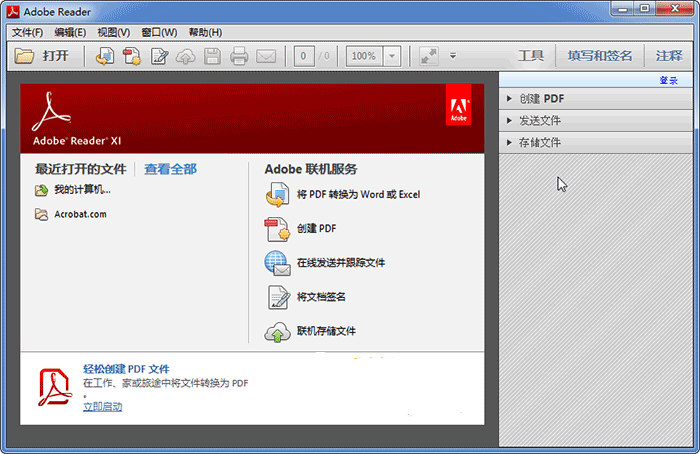Click the 登录 sign-in link

[668, 81]
